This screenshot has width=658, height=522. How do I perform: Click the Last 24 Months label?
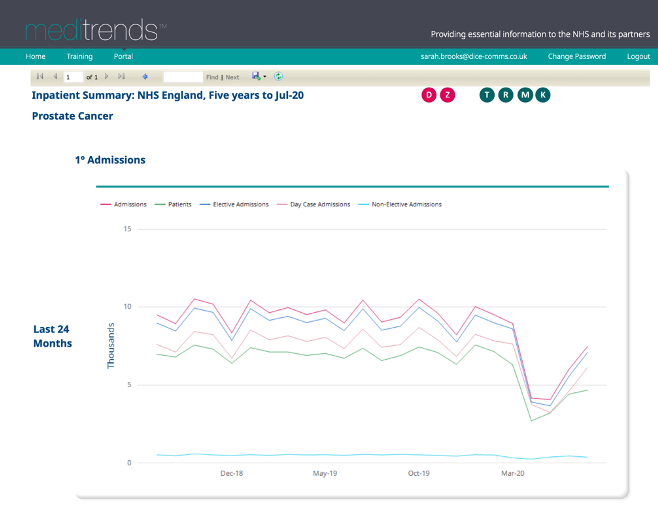coord(52,336)
